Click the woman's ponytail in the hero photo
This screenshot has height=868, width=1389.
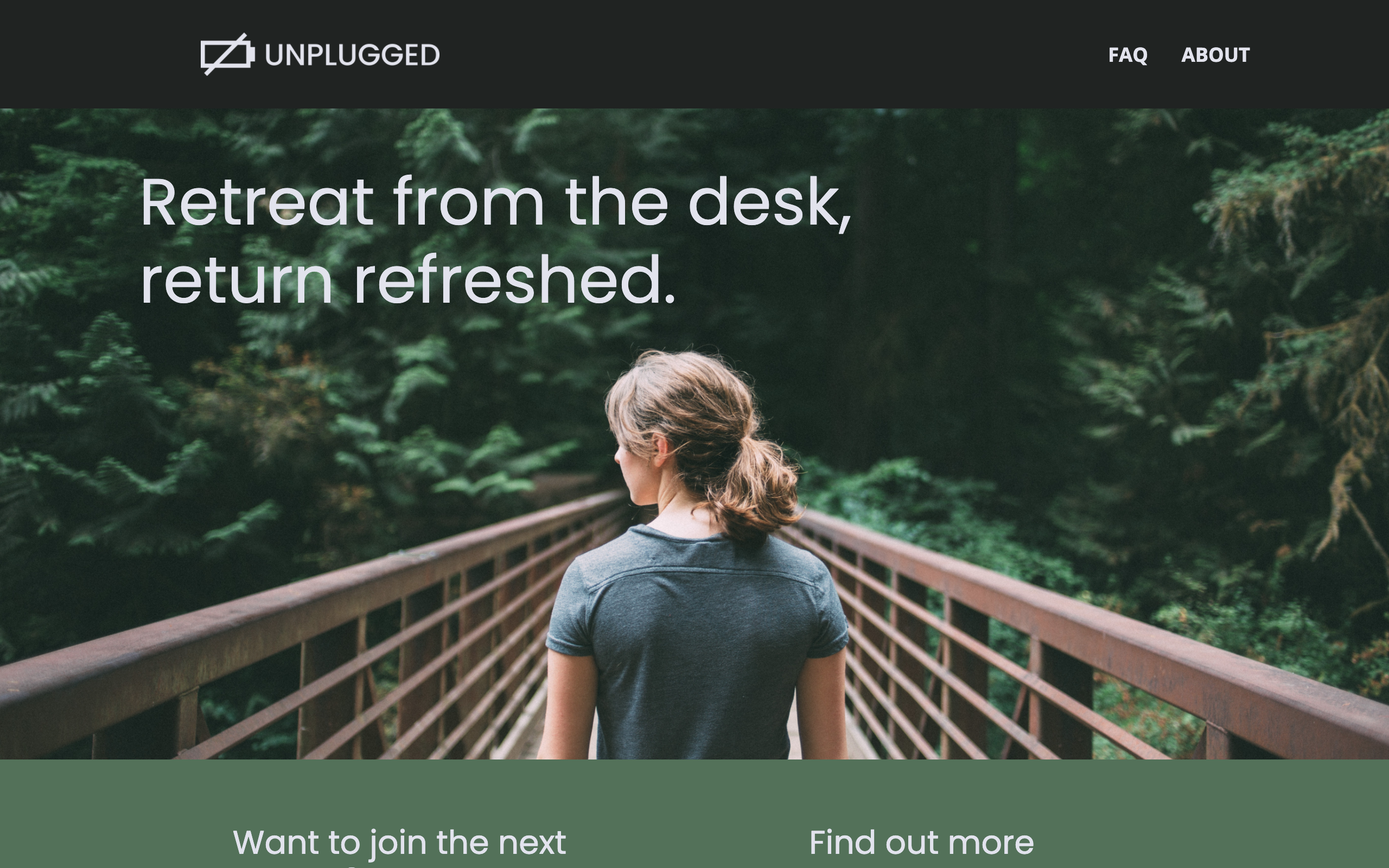tap(757, 488)
